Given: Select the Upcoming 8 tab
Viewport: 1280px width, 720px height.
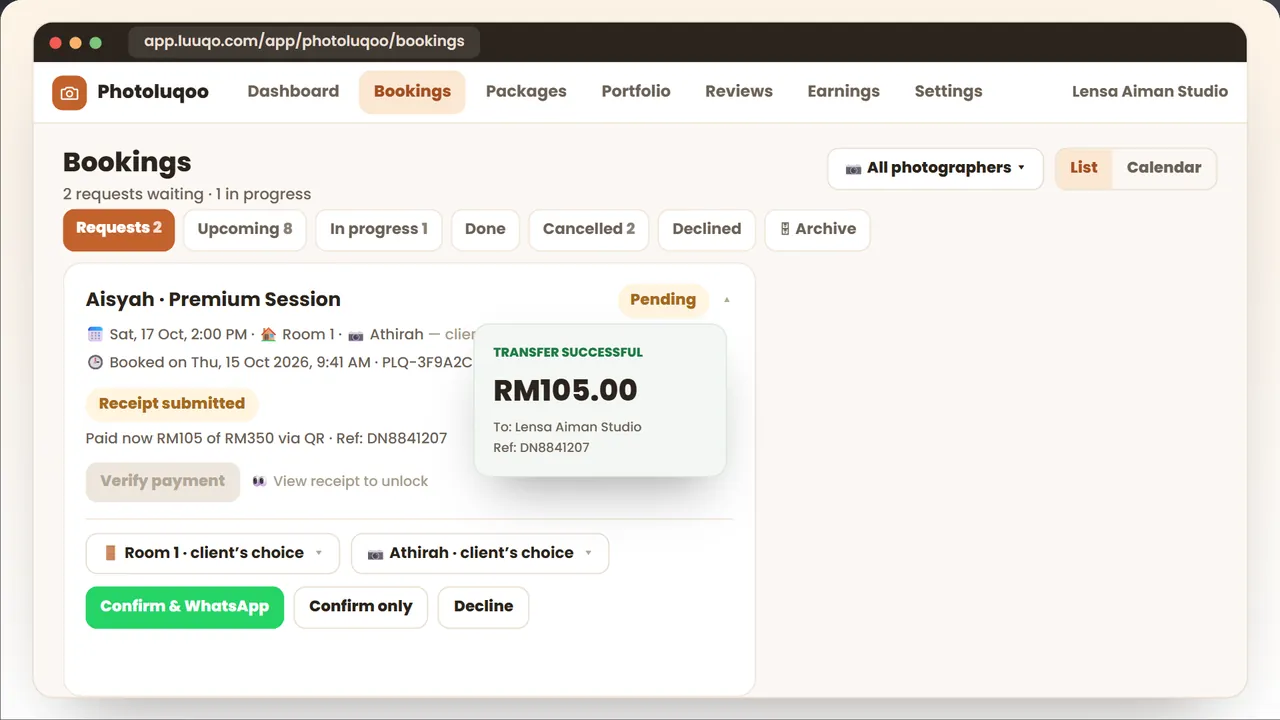Looking at the screenshot, I should [x=245, y=229].
